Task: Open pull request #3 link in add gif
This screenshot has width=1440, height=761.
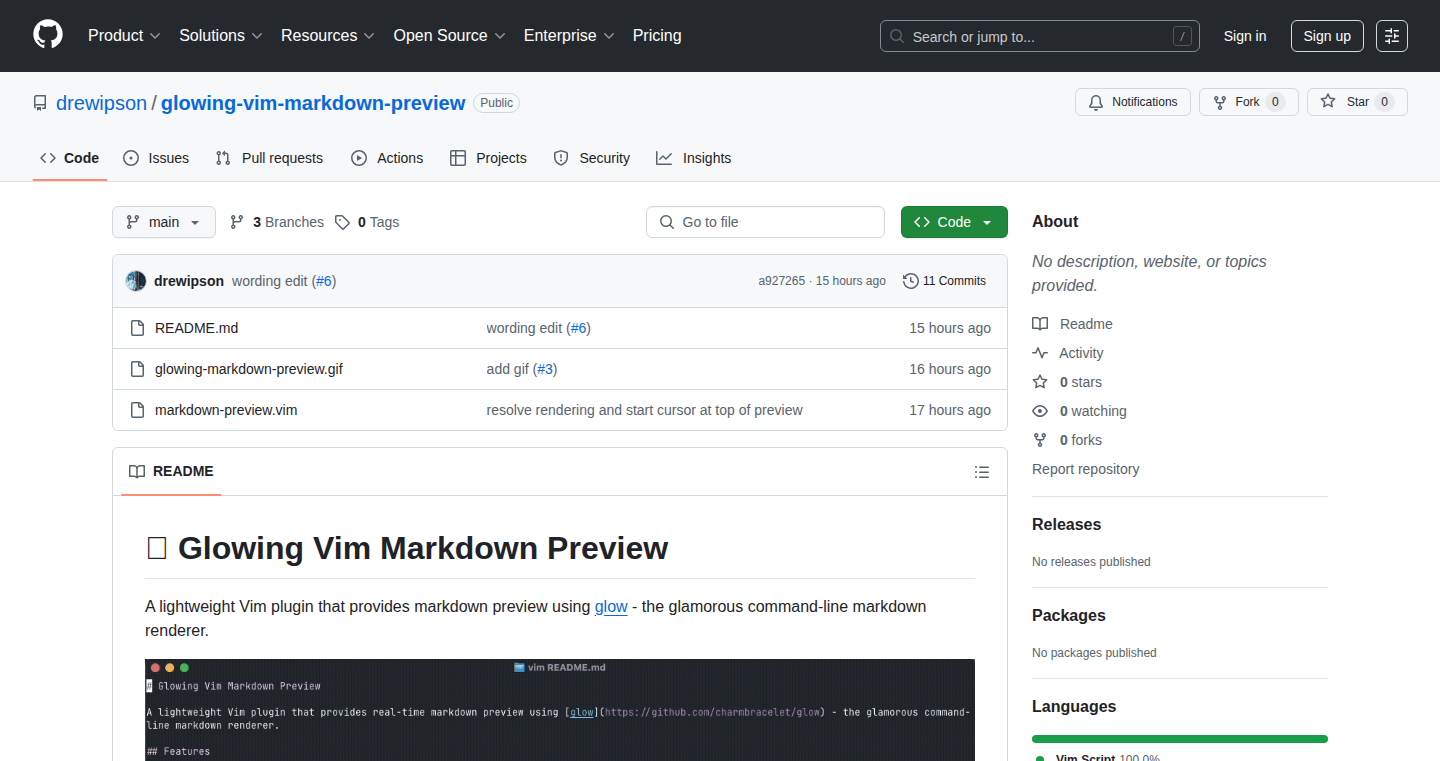Action: [x=545, y=369]
